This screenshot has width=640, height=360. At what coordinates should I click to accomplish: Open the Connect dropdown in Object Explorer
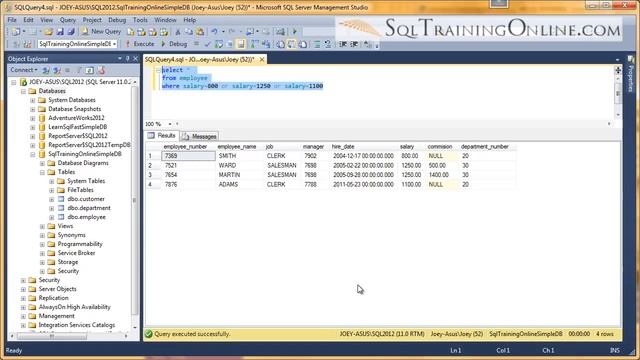(24, 70)
